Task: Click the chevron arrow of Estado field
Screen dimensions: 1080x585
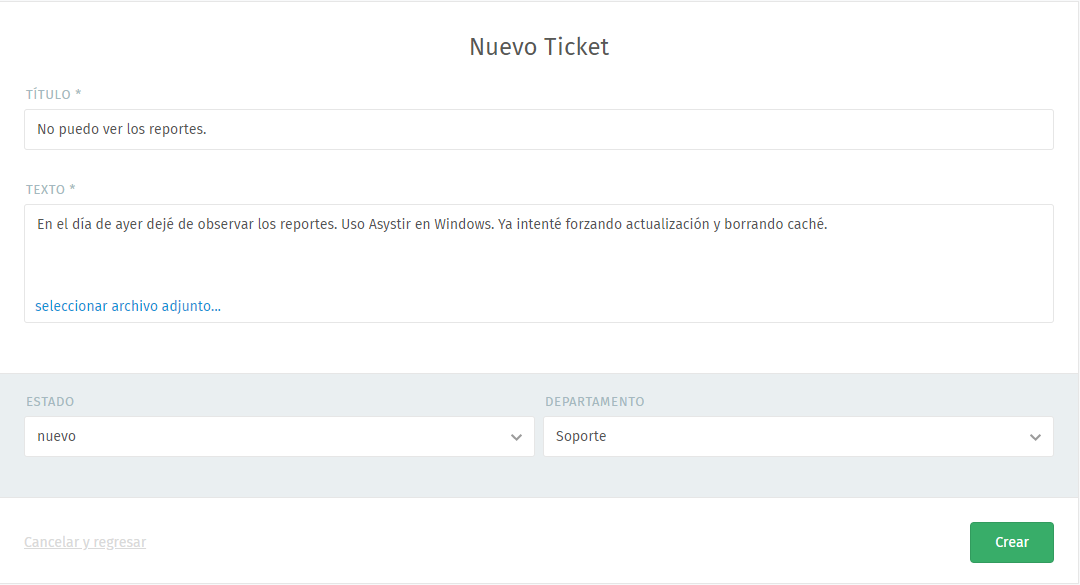Action: point(516,437)
